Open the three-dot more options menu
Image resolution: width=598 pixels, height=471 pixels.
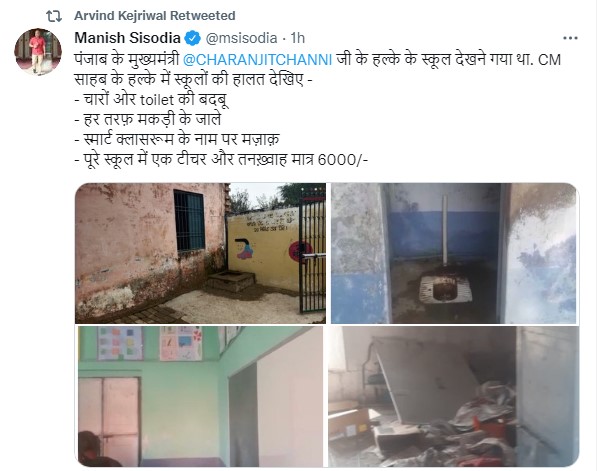pyautogui.click(x=570, y=38)
